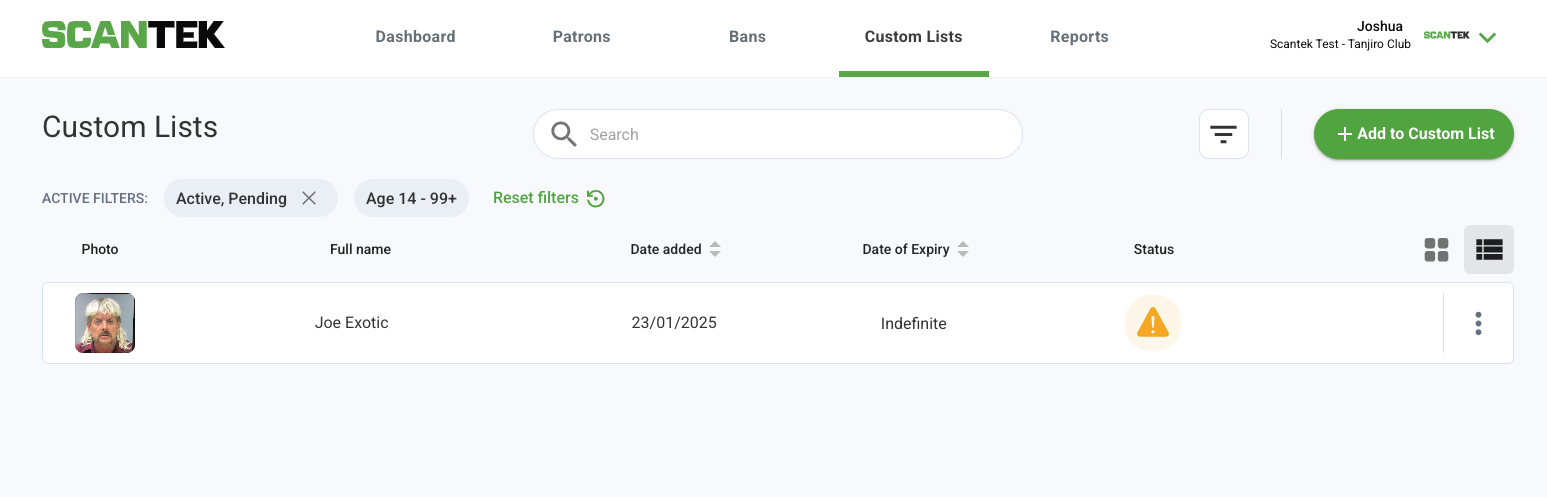The width and height of the screenshot is (1547, 497).
Task: Remove the Active, Pending filter chip
Action: click(309, 198)
